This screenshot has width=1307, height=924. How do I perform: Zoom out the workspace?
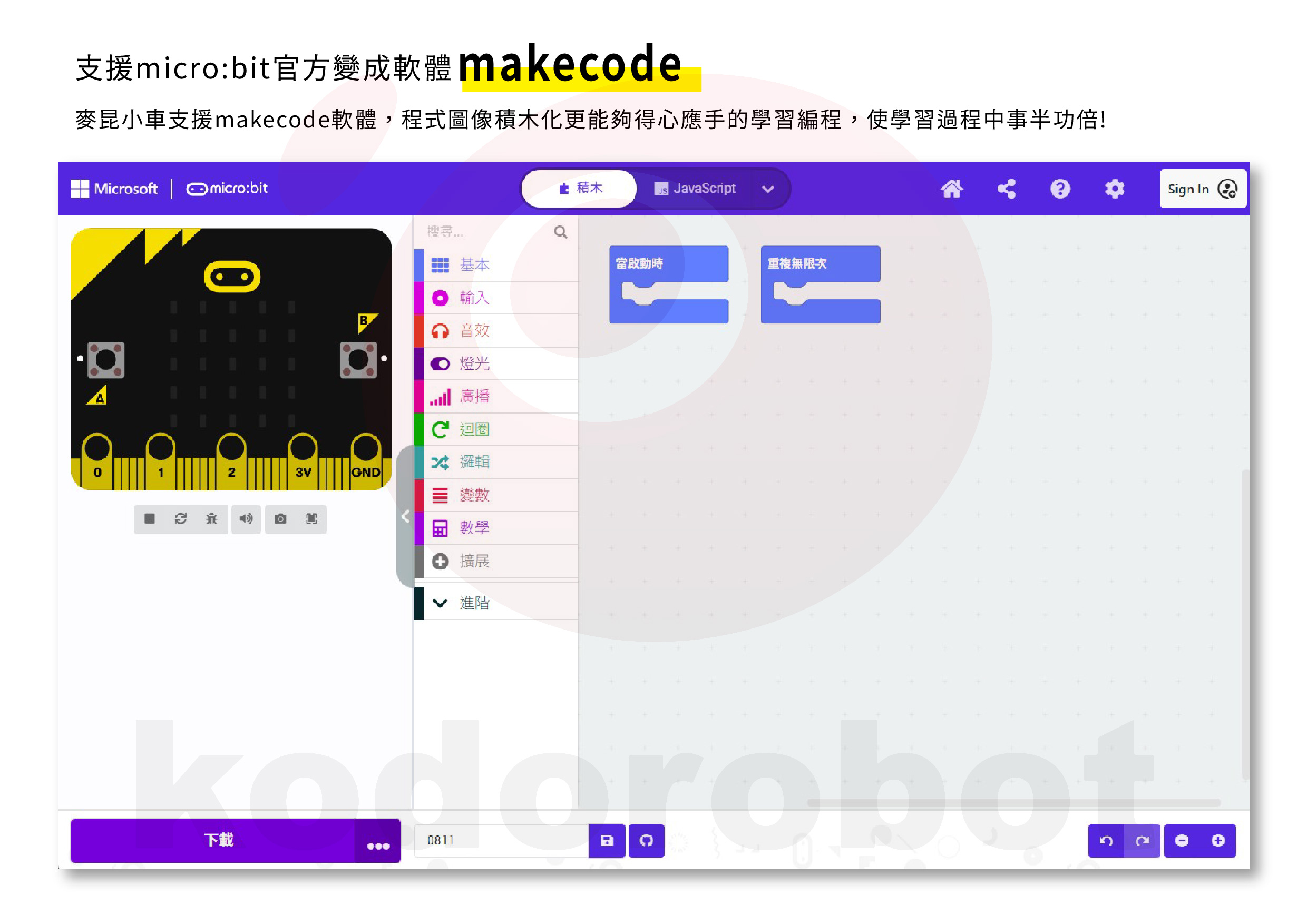[x=1182, y=840]
